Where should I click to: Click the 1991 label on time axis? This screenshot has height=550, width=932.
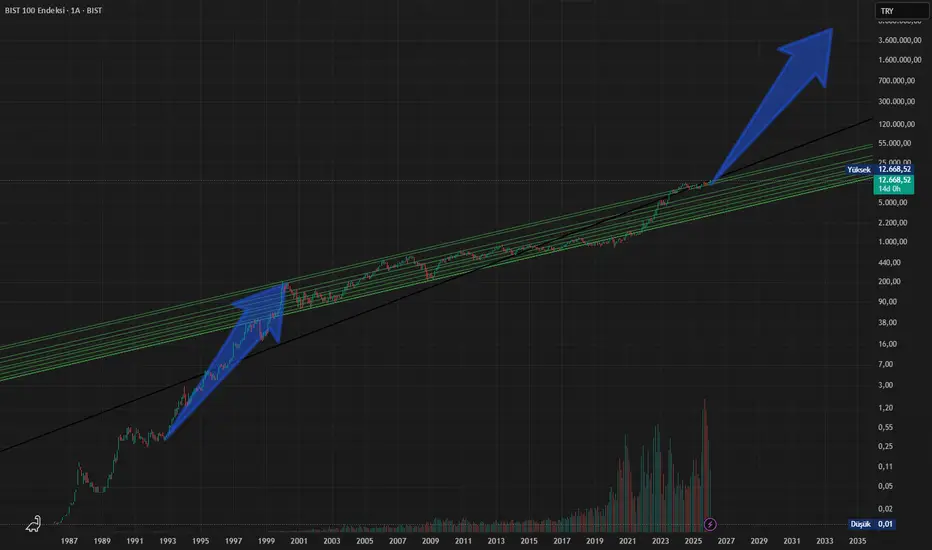pos(135,541)
